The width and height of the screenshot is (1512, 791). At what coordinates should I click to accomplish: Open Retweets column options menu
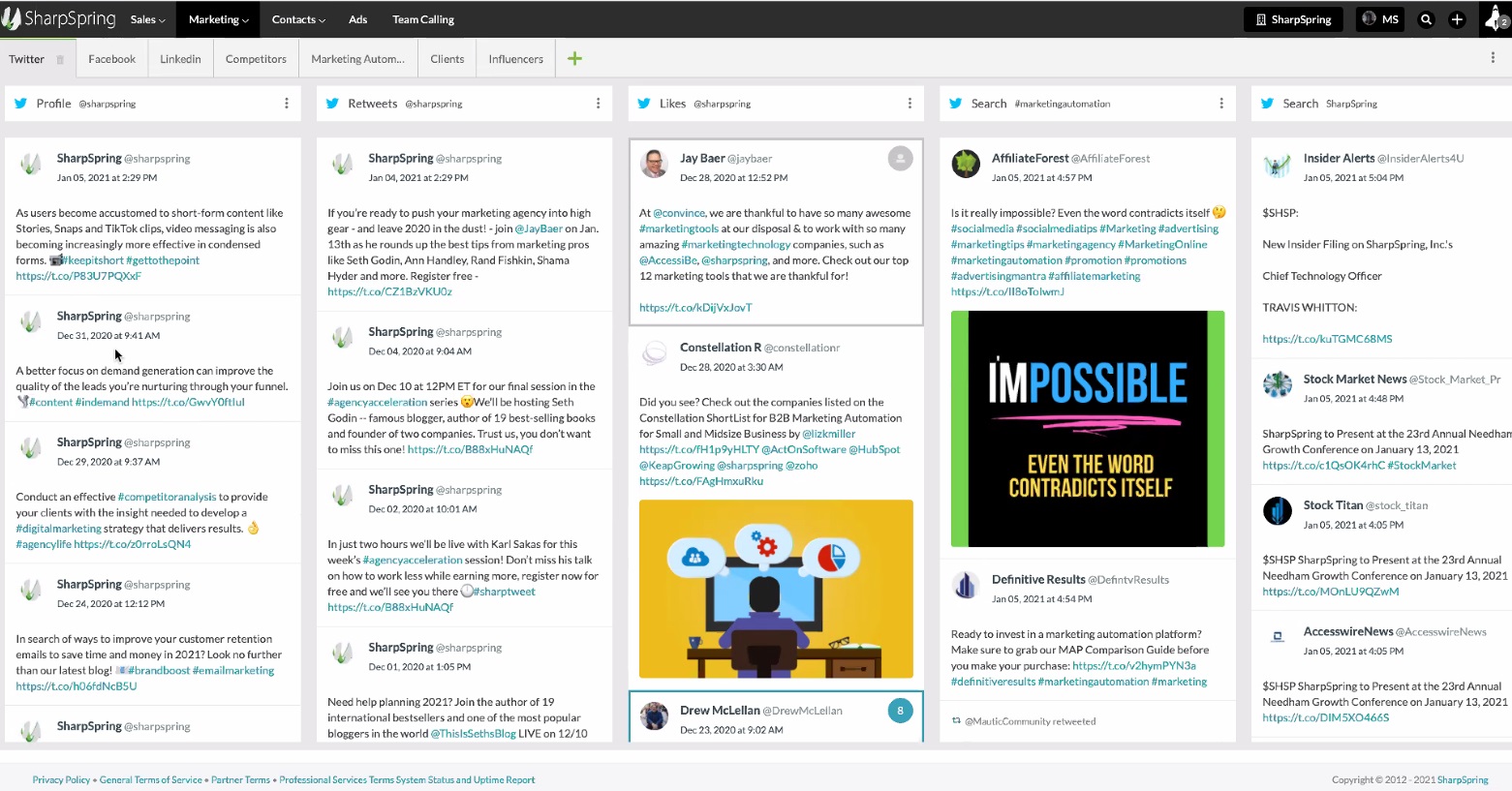[598, 104]
